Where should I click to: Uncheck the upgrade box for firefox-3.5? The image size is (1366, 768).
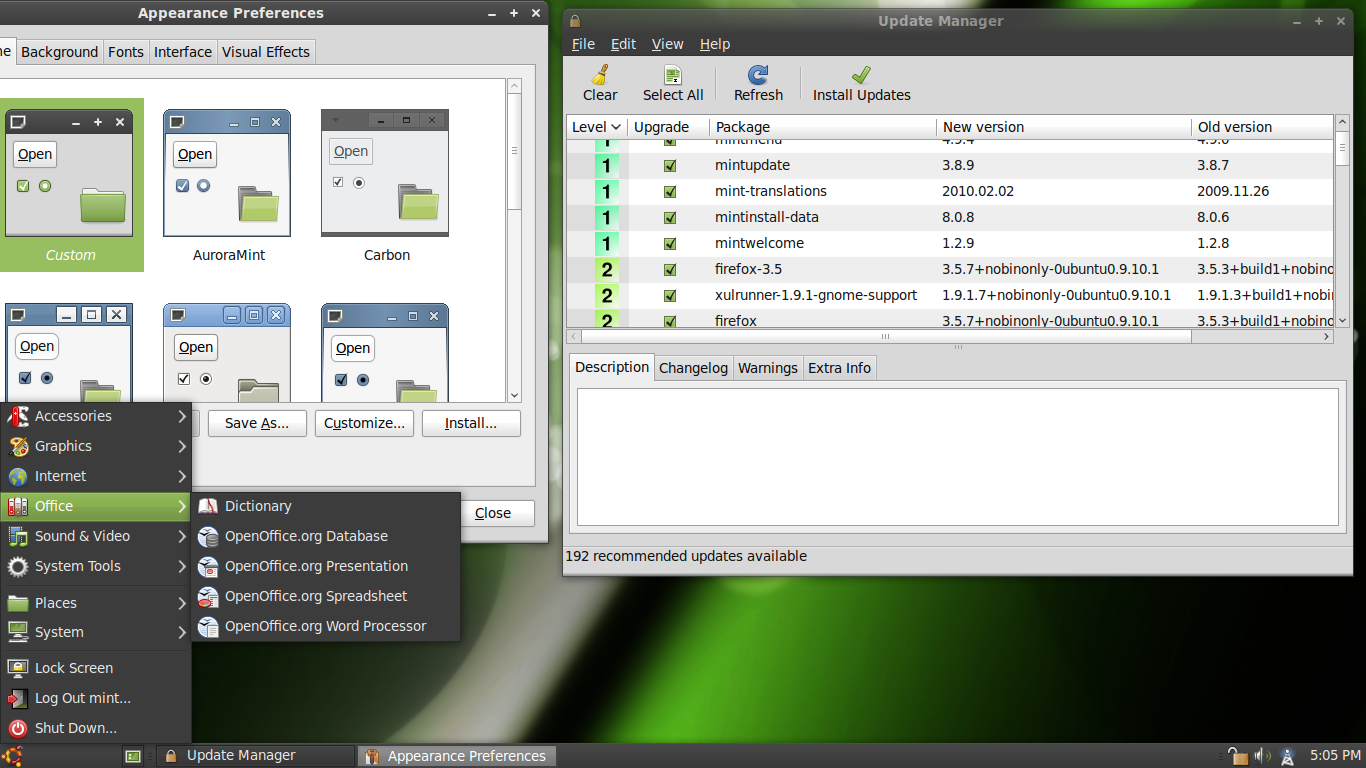pos(670,269)
